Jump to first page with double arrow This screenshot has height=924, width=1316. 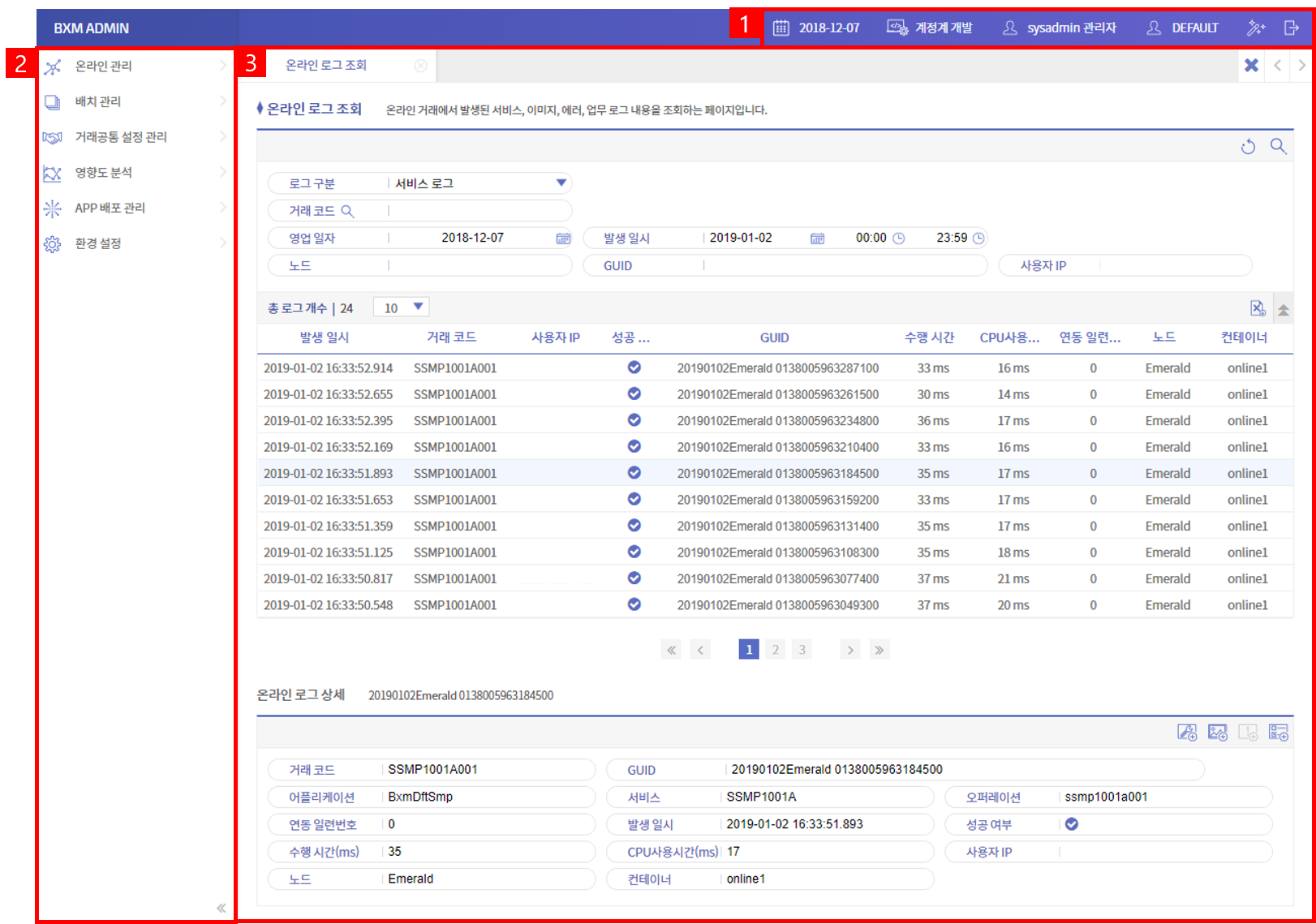point(671,650)
